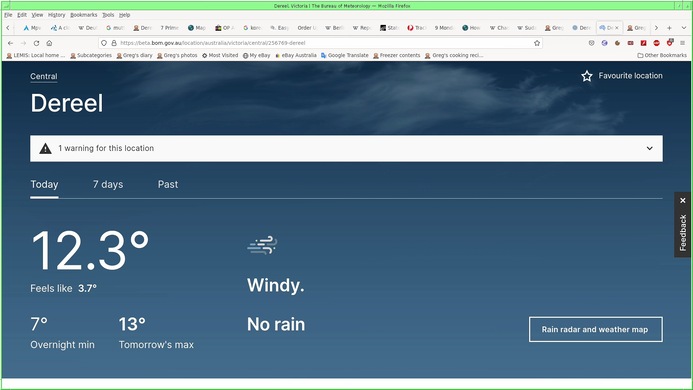The image size is (693, 390).
Task: Click the forward navigation arrow
Action: (23, 43)
